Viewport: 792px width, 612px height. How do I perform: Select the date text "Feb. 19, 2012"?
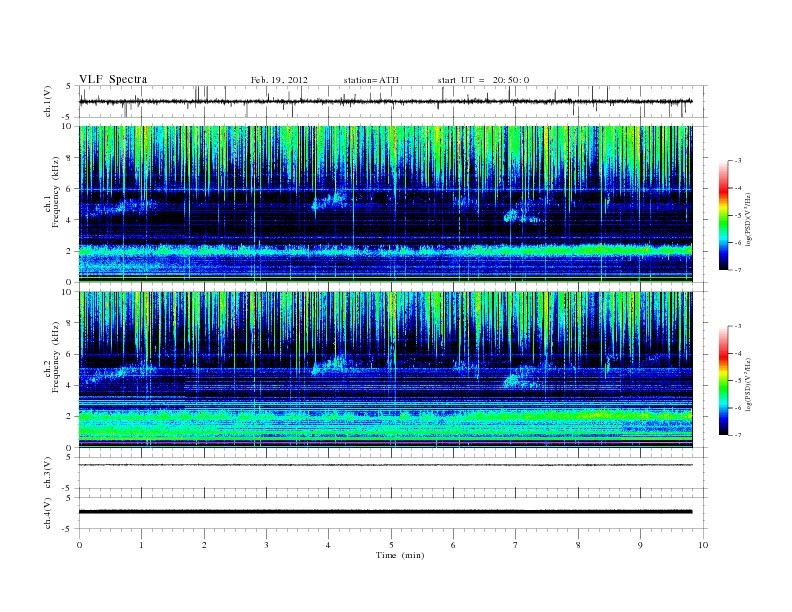pos(279,80)
